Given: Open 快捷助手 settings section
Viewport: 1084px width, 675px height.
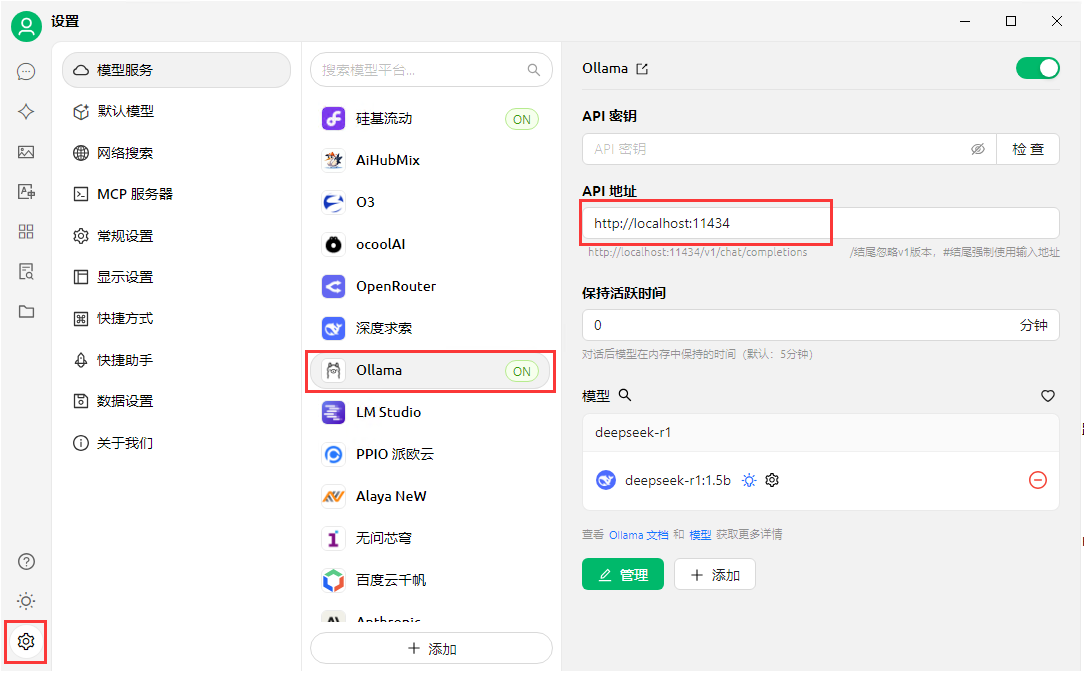Looking at the screenshot, I should click(x=176, y=360).
